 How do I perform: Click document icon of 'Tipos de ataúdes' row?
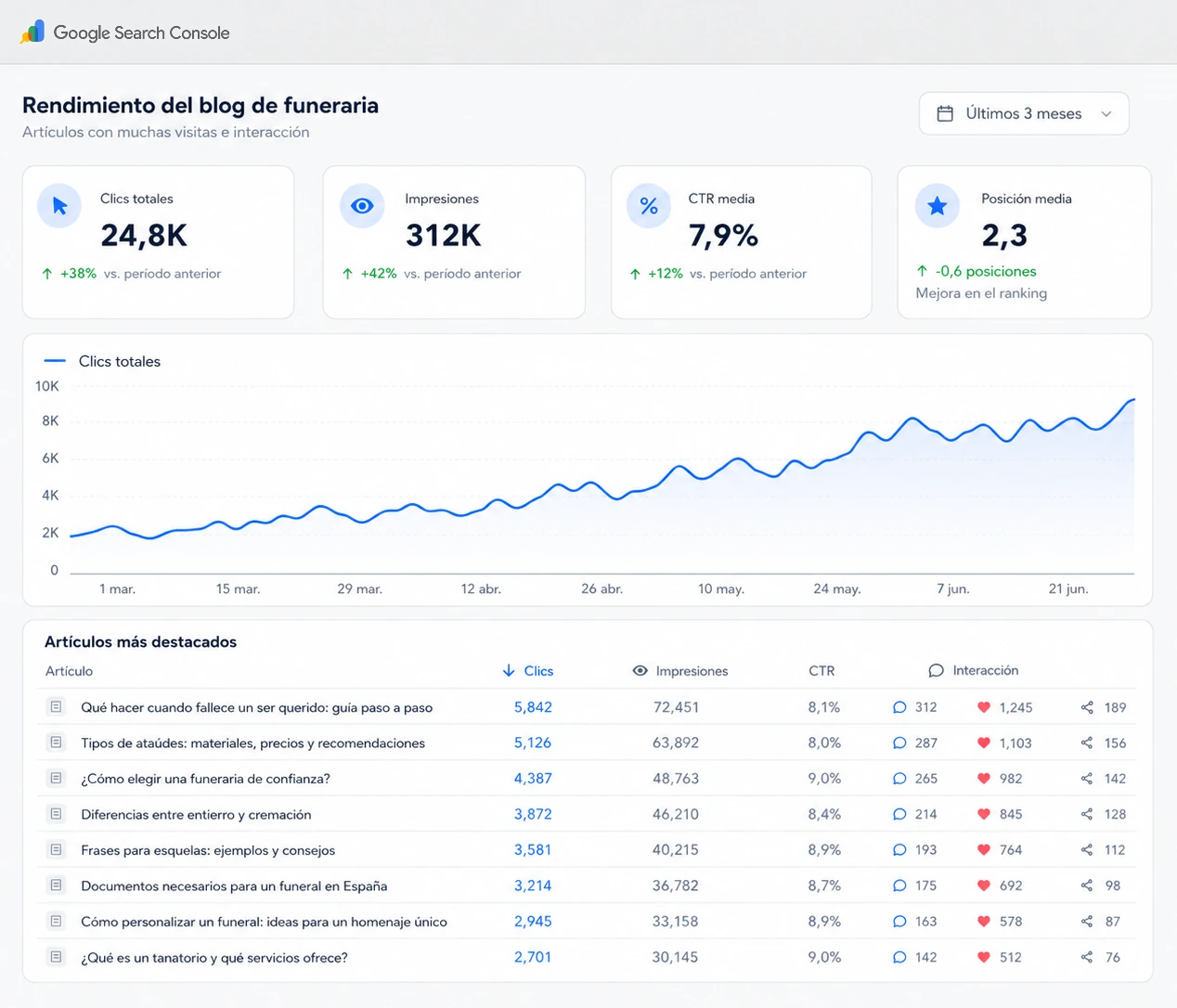[x=56, y=743]
